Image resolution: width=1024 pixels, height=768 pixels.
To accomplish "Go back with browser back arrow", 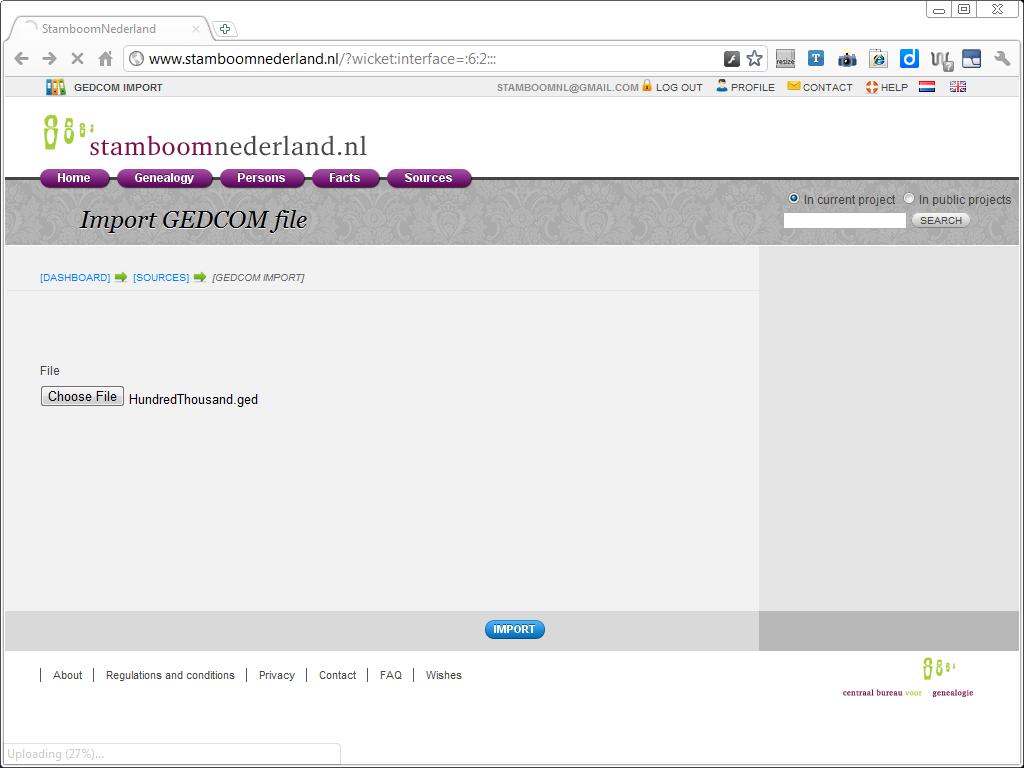I will pyautogui.click(x=21, y=59).
